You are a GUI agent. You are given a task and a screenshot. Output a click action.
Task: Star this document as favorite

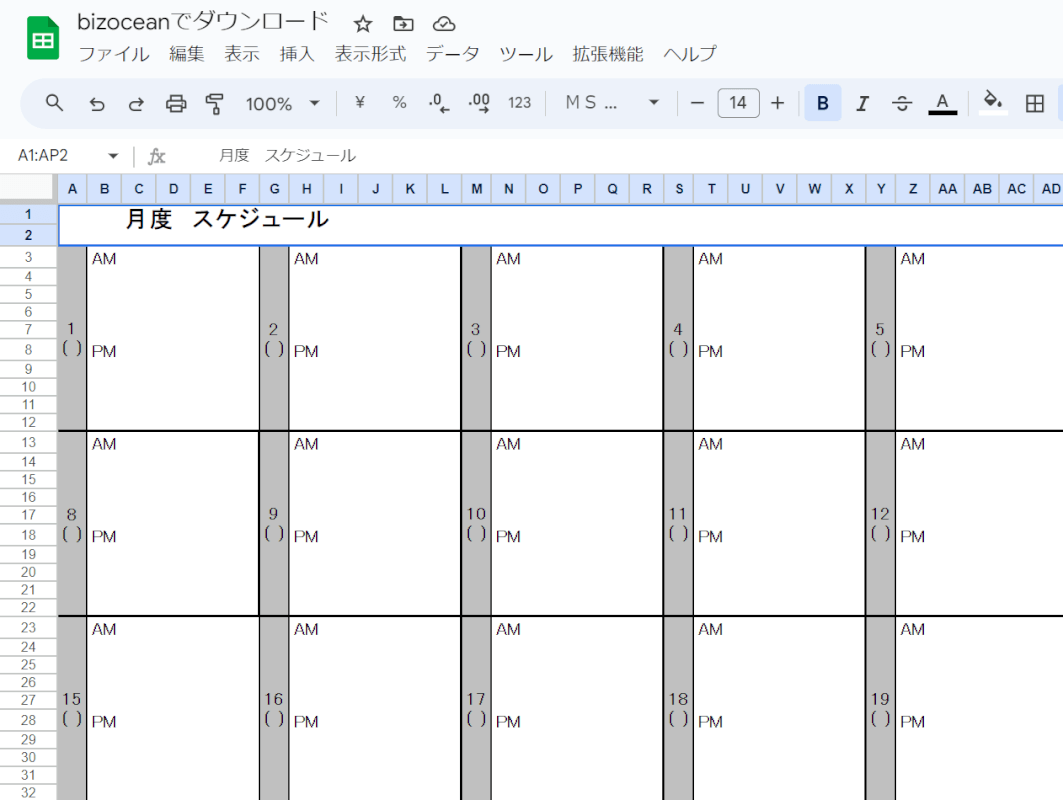(x=363, y=24)
